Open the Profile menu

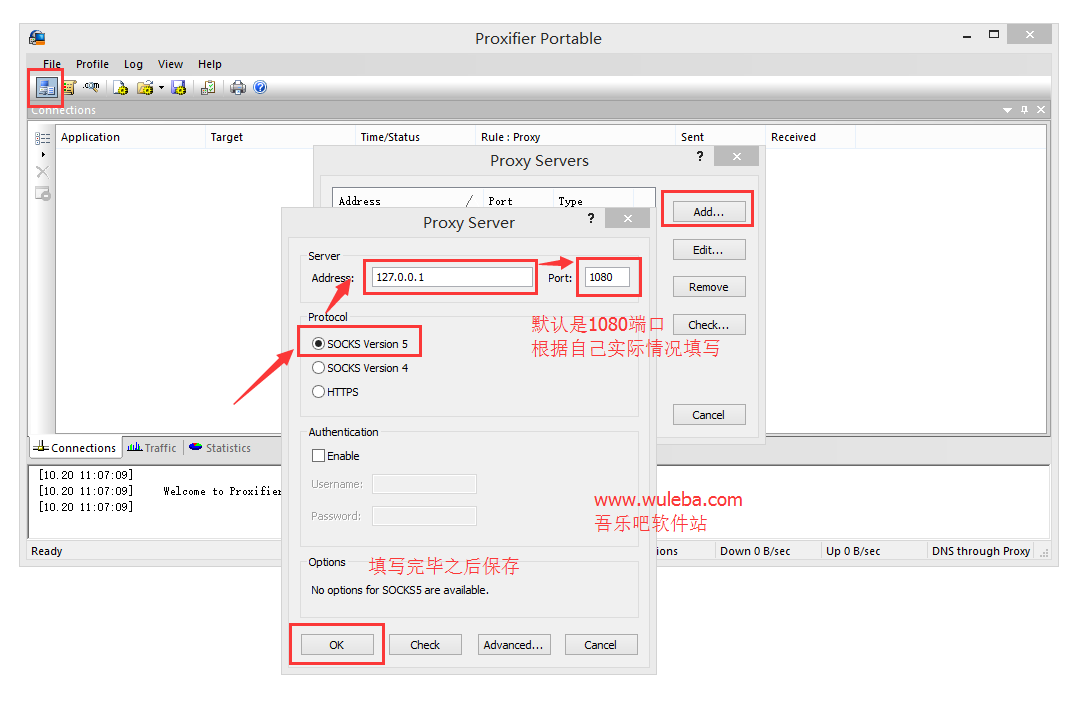pos(92,64)
